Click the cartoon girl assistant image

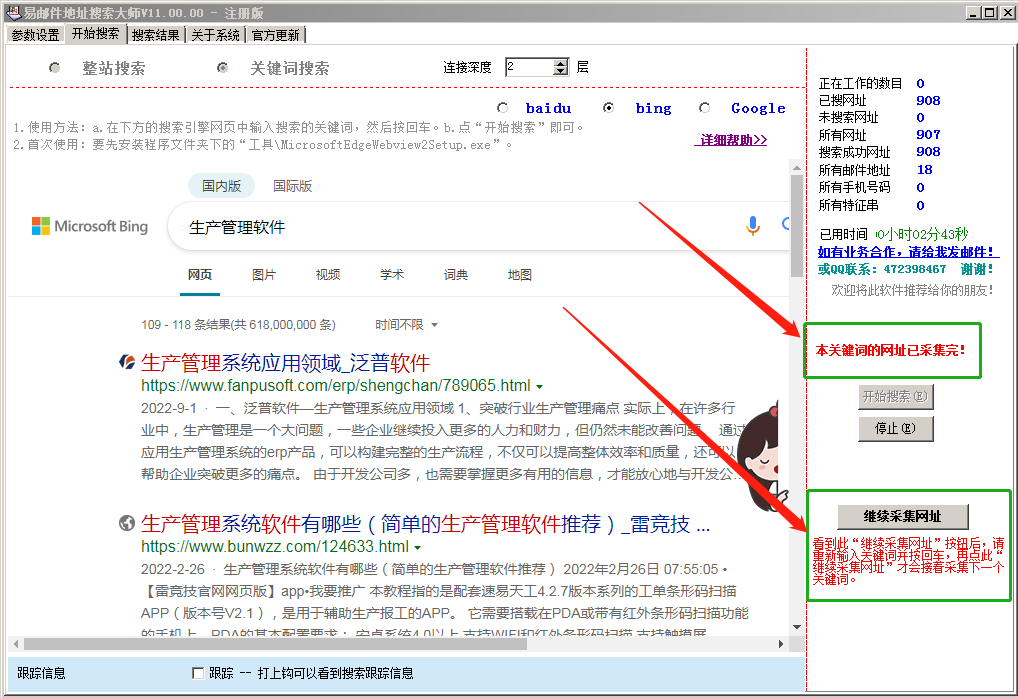[761, 456]
